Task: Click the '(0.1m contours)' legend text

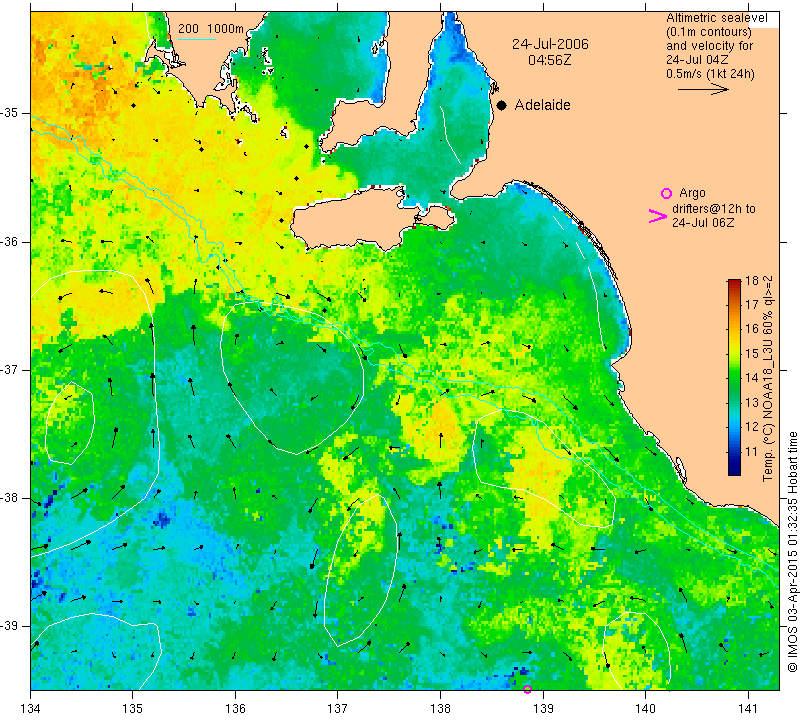Action: pos(709,32)
